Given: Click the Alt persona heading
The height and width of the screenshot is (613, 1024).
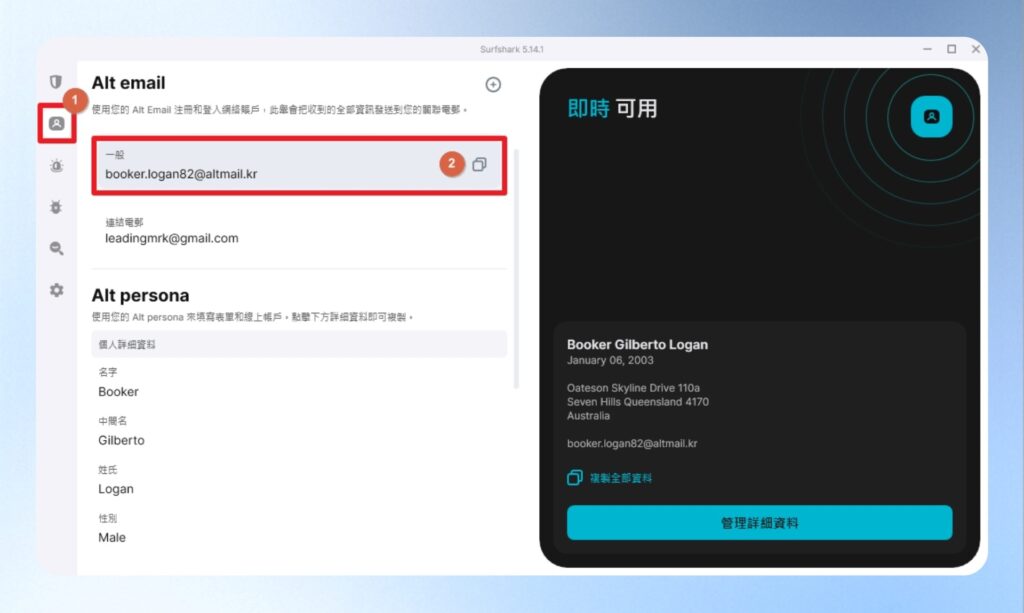Looking at the screenshot, I should point(140,295).
